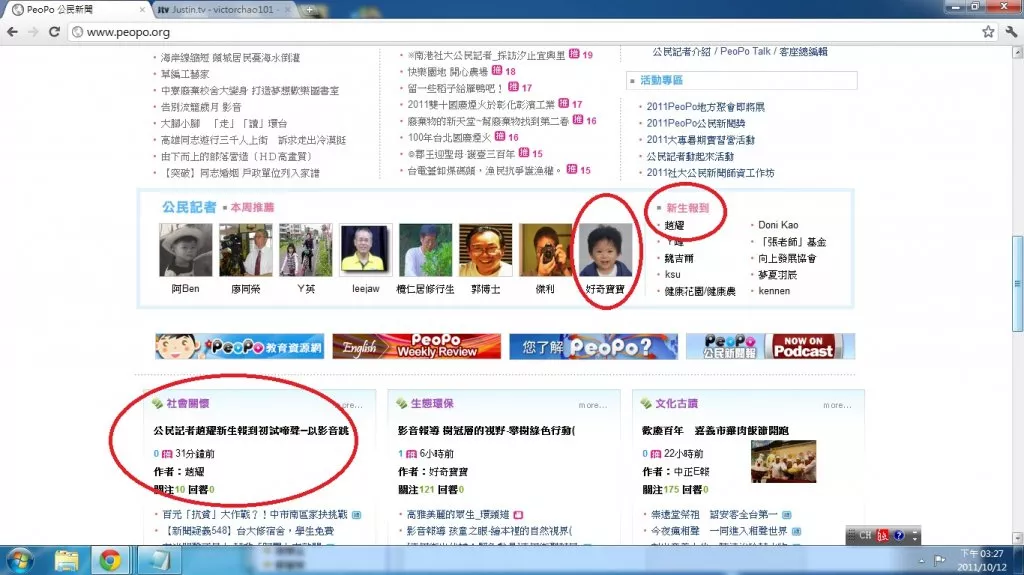
Task: Click the 您了解 PeoPo? banner
Action: 594,346
